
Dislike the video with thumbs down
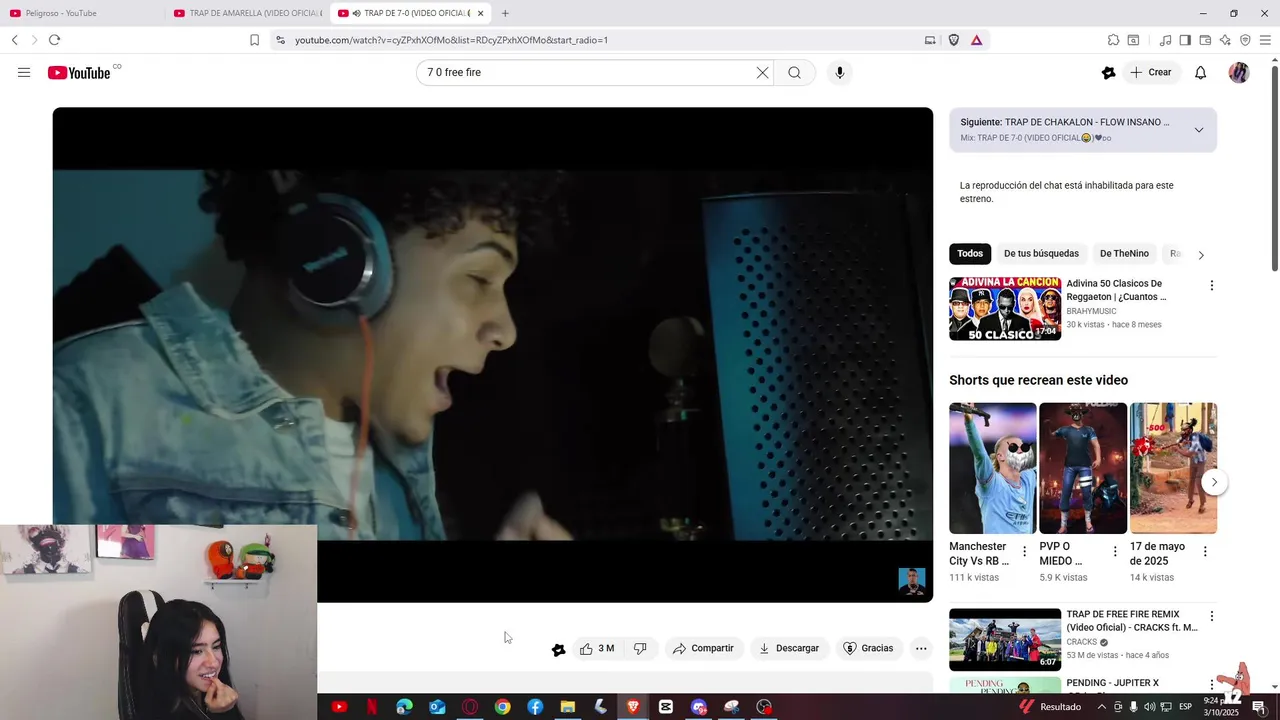[x=640, y=648]
